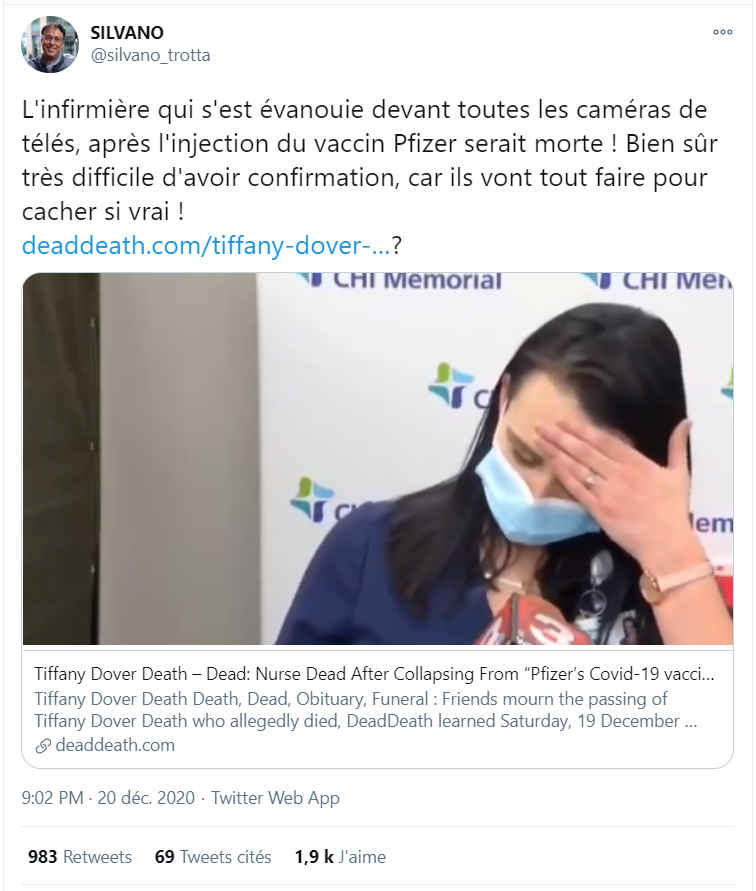The height and width of the screenshot is (891, 756).
Task: Click the tweet text starting with L'infirmière
Action: click(x=369, y=160)
